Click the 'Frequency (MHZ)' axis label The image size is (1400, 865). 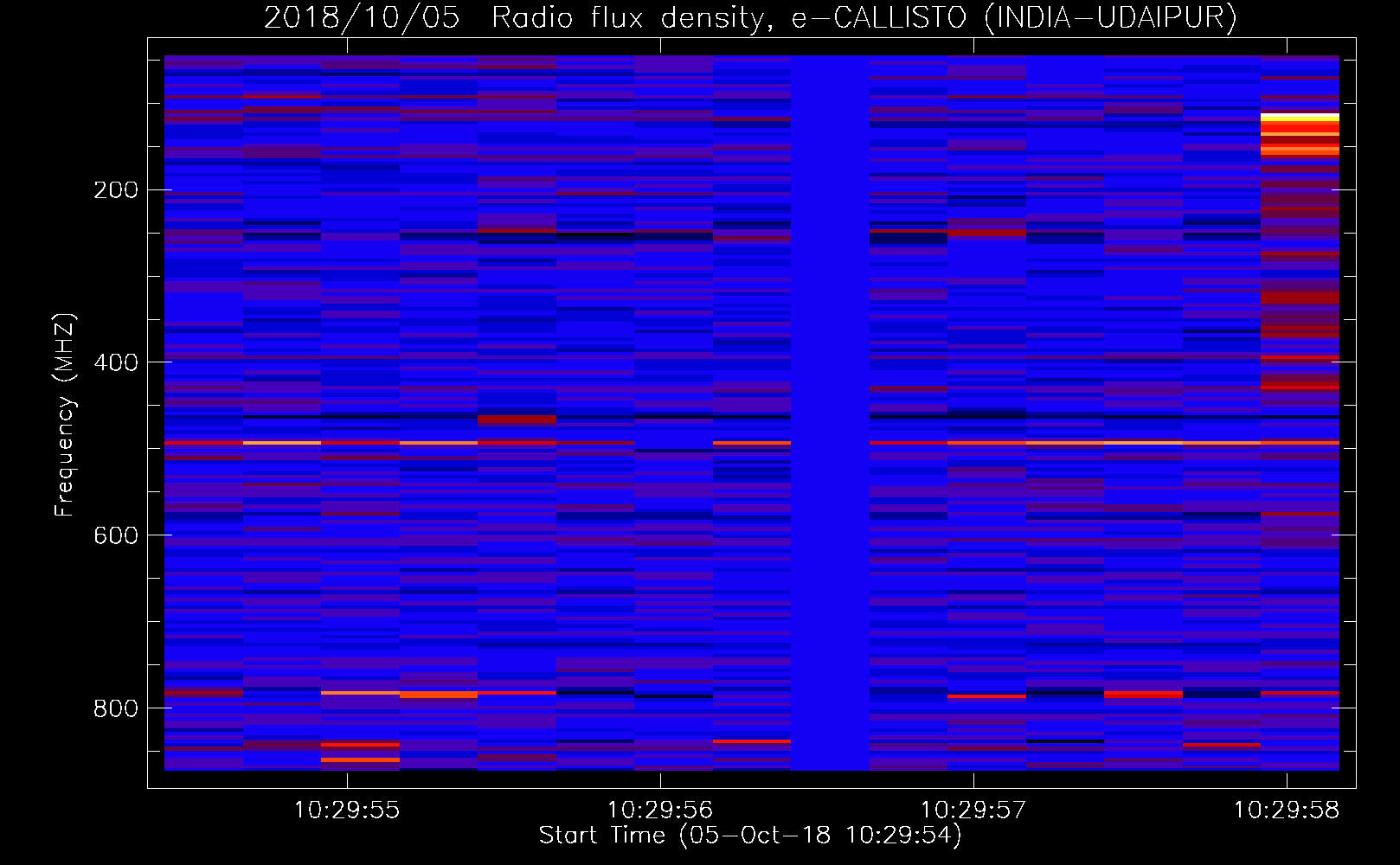click(x=65, y=415)
